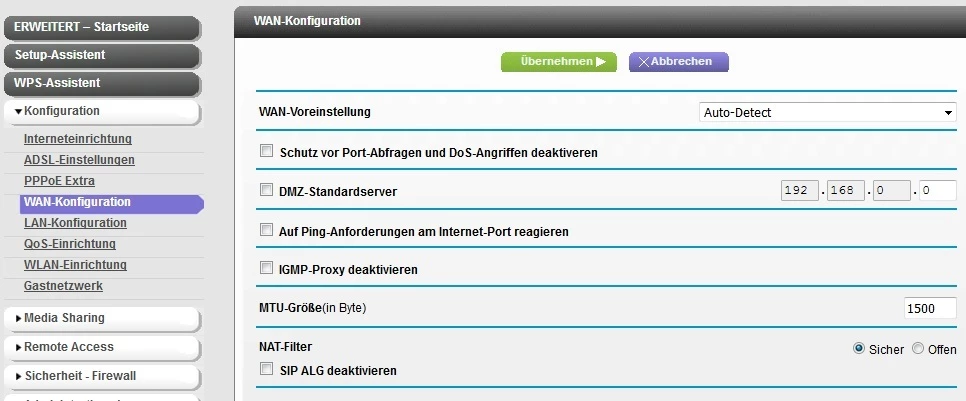Go to ADSL-Einstellungen page
The width and height of the screenshot is (966, 401).
click(x=79, y=160)
